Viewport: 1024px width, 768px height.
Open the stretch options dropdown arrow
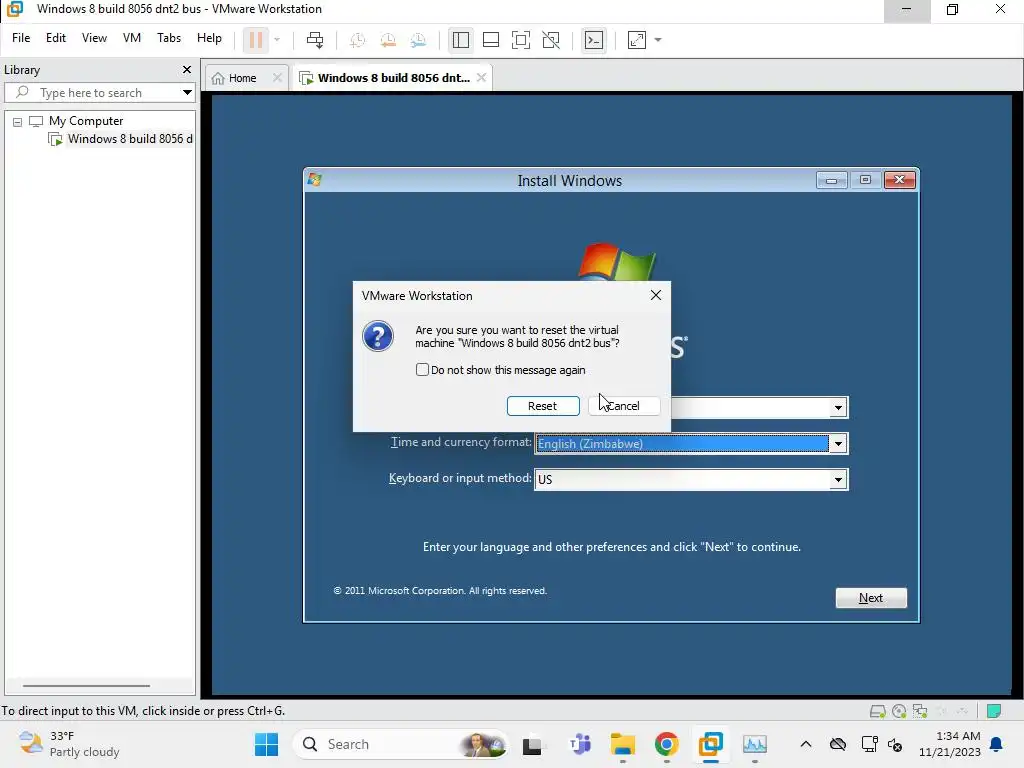coord(658,40)
